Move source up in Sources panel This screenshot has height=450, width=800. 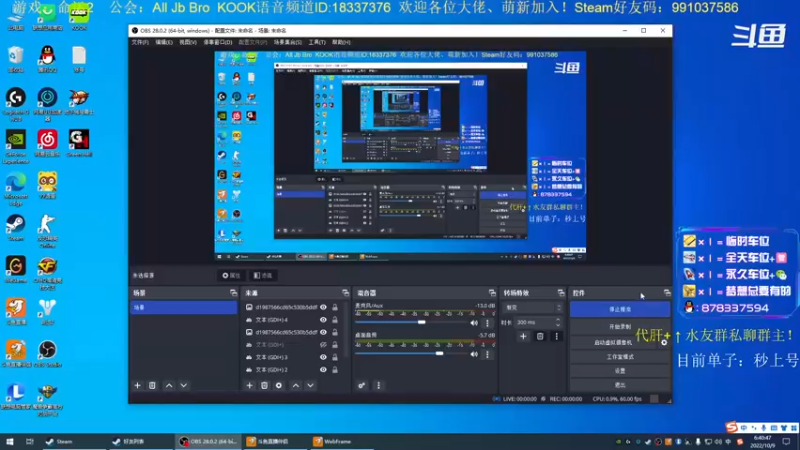295,386
